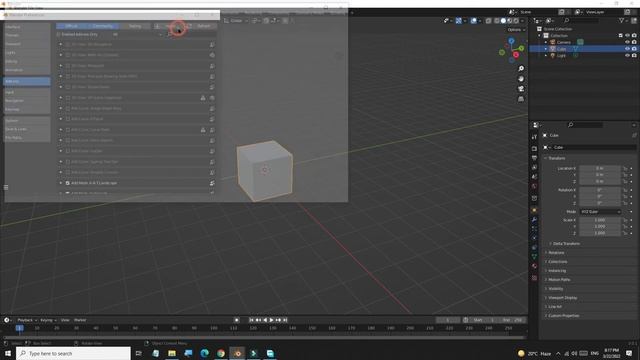The height and width of the screenshot is (360, 640).
Task: Click the Community add-ons filter button
Action: coord(103,26)
